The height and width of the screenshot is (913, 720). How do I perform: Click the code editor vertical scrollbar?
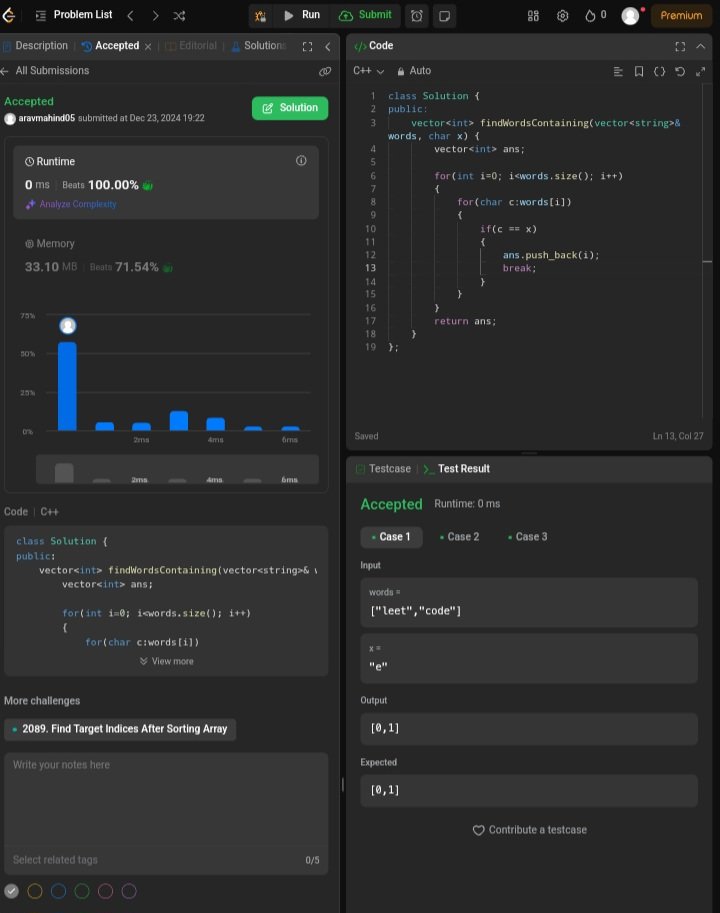click(707, 250)
